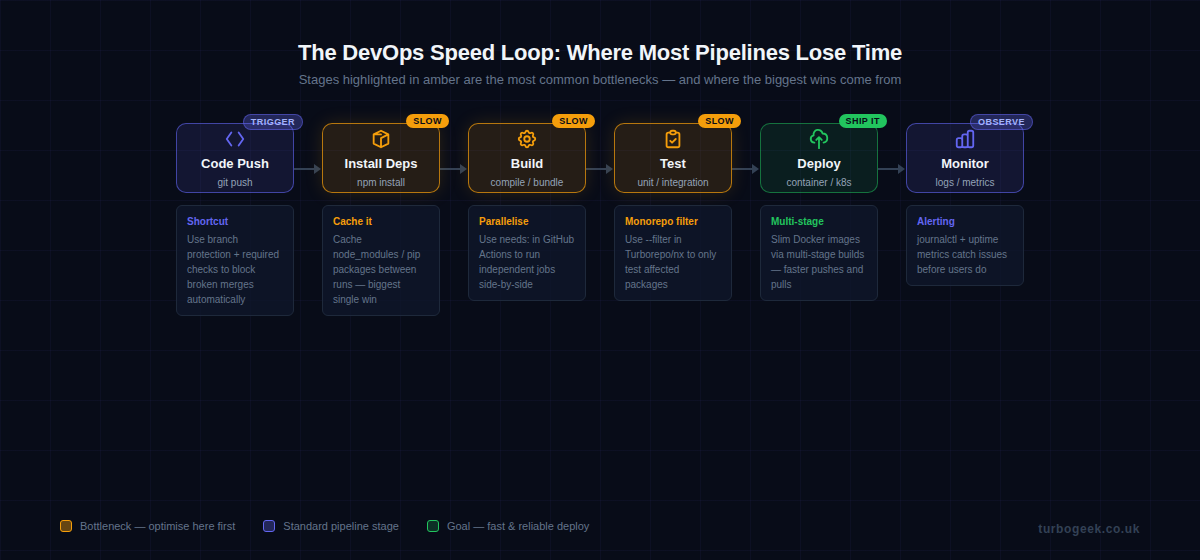Click the Alerting tip heading
Image resolution: width=1200 pixels, height=560 pixels.
pos(936,221)
